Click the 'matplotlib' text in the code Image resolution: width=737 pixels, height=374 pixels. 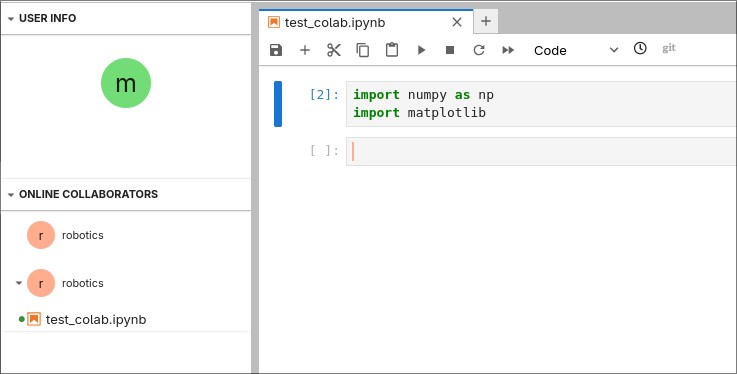pos(447,113)
